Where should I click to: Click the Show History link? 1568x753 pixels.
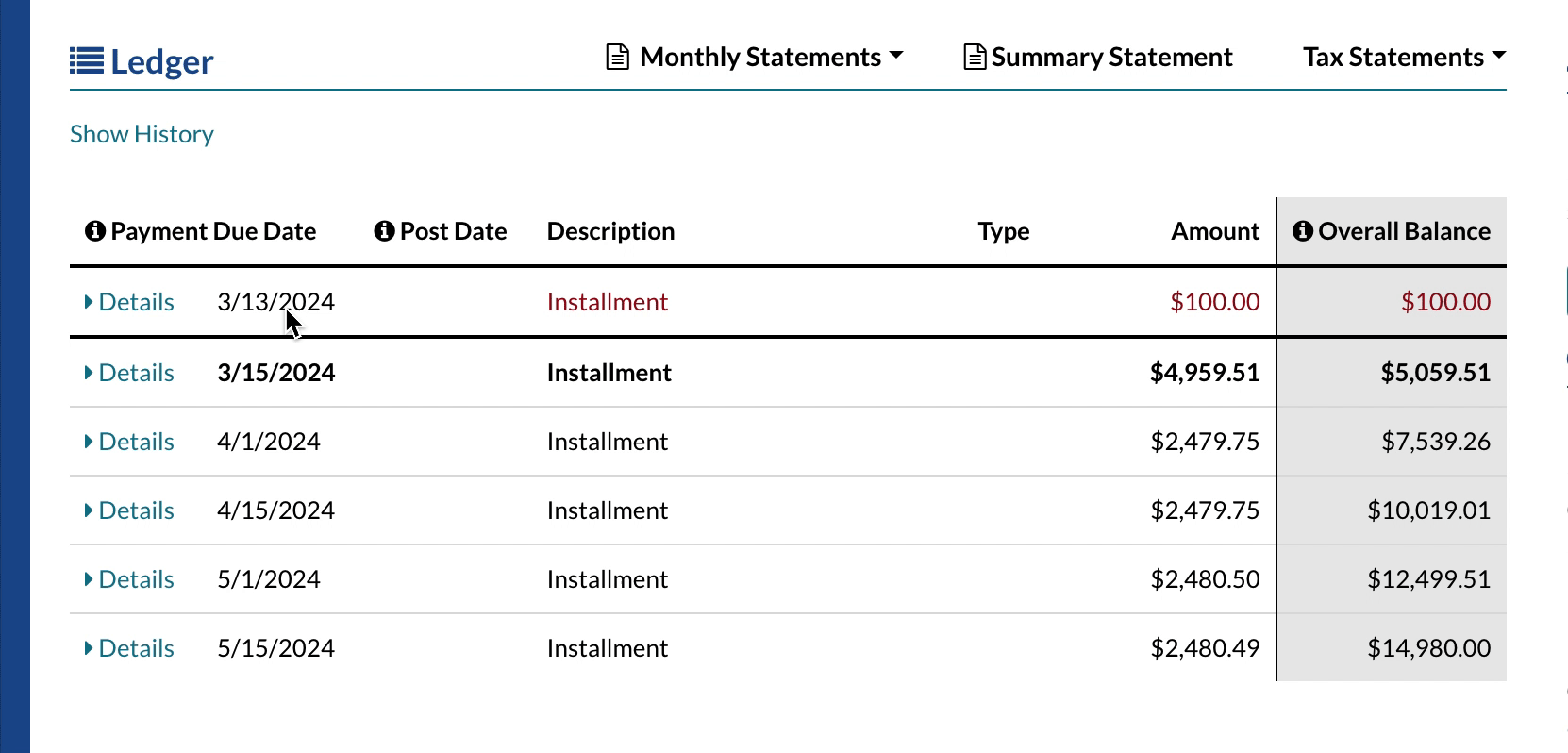click(142, 134)
